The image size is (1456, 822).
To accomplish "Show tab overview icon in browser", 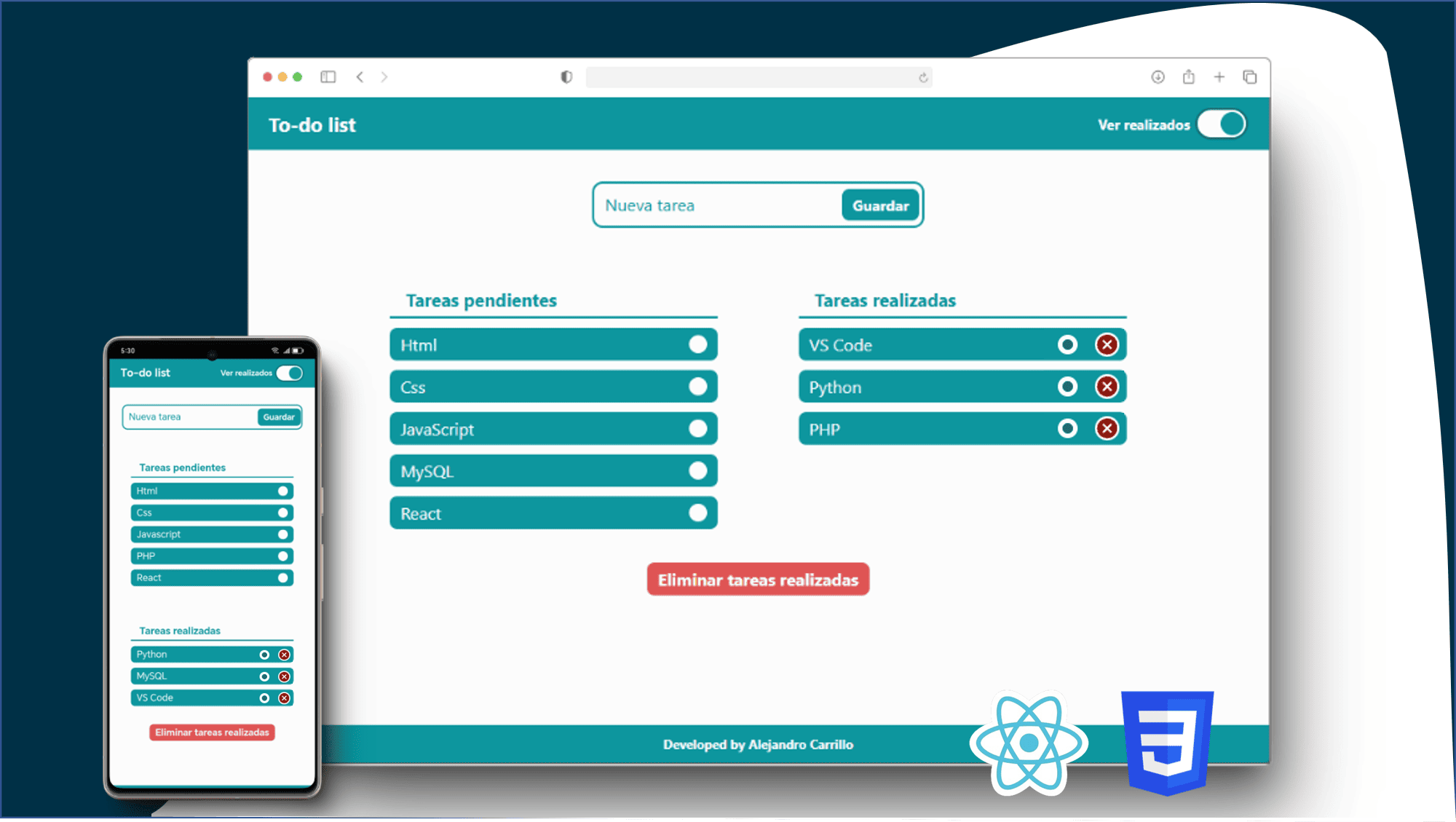I will [x=1250, y=76].
